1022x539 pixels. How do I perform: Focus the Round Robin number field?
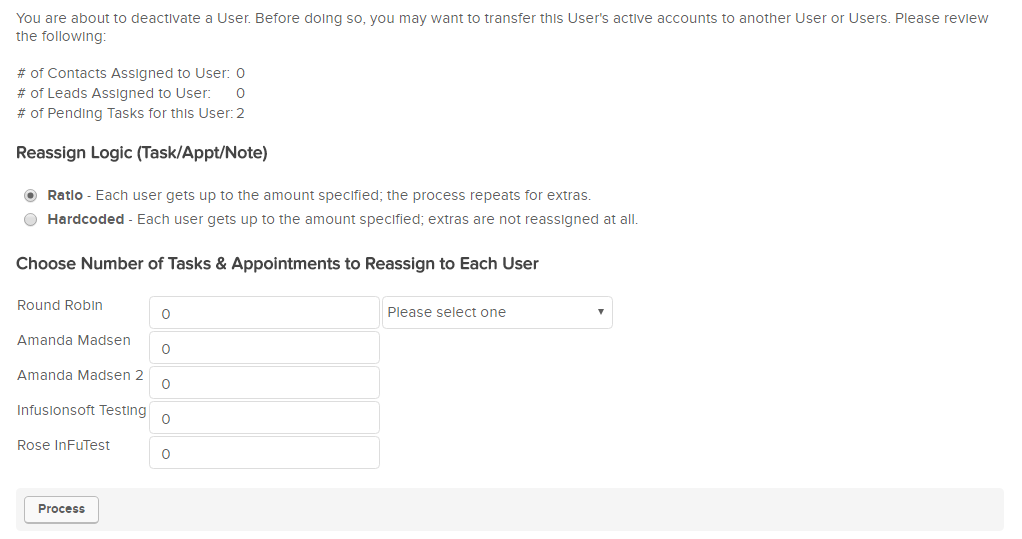(x=264, y=313)
